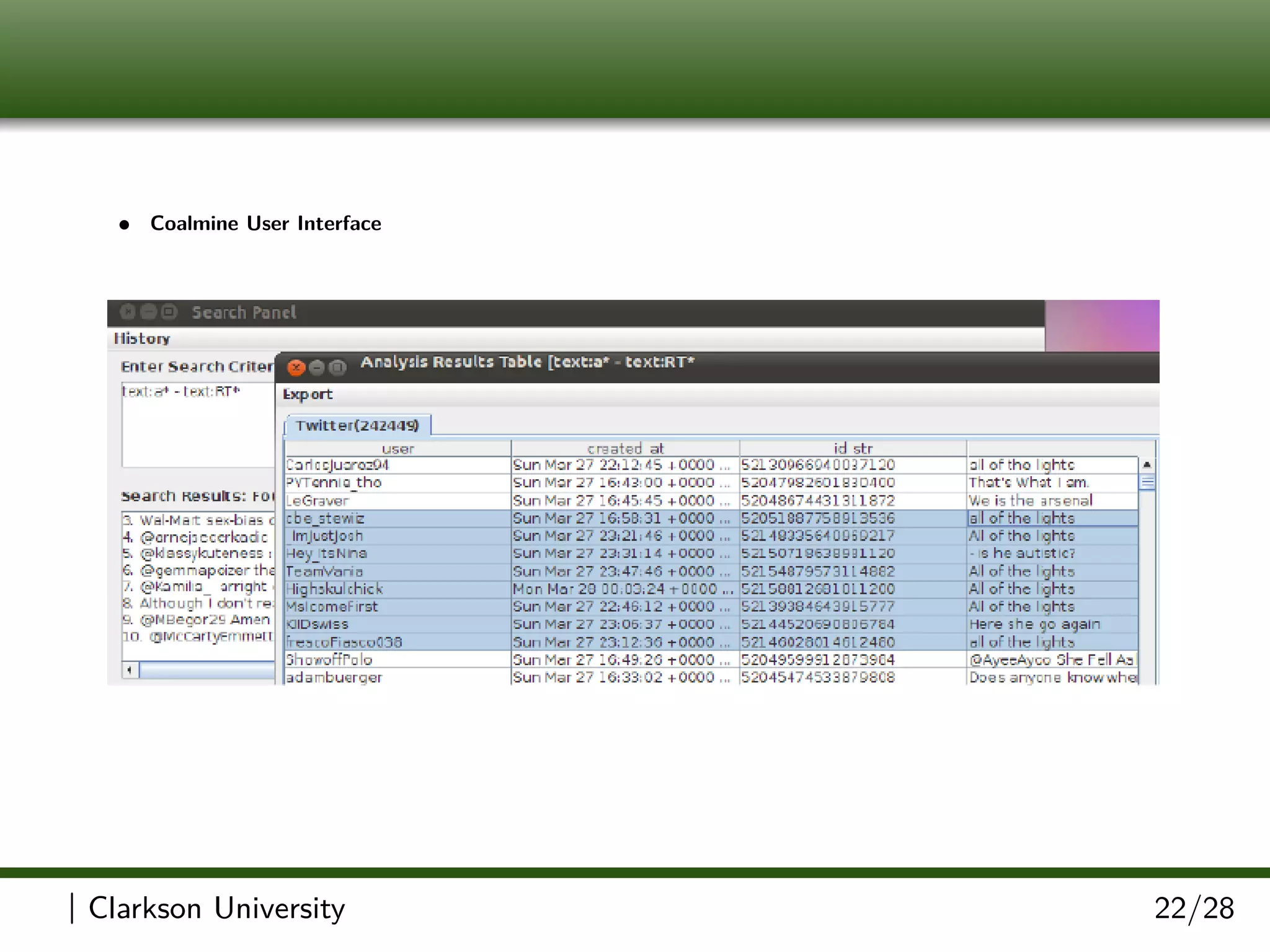Click date cell Sun Mar 27 16:43:00
Viewport: 1270px width, 952px height.
[625, 483]
